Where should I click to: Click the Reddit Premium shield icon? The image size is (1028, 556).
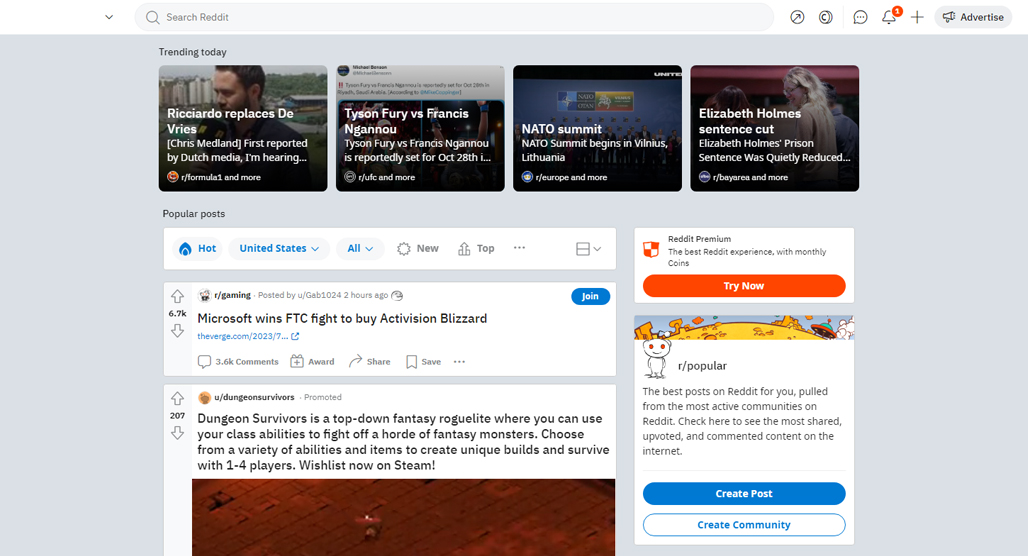click(x=651, y=250)
